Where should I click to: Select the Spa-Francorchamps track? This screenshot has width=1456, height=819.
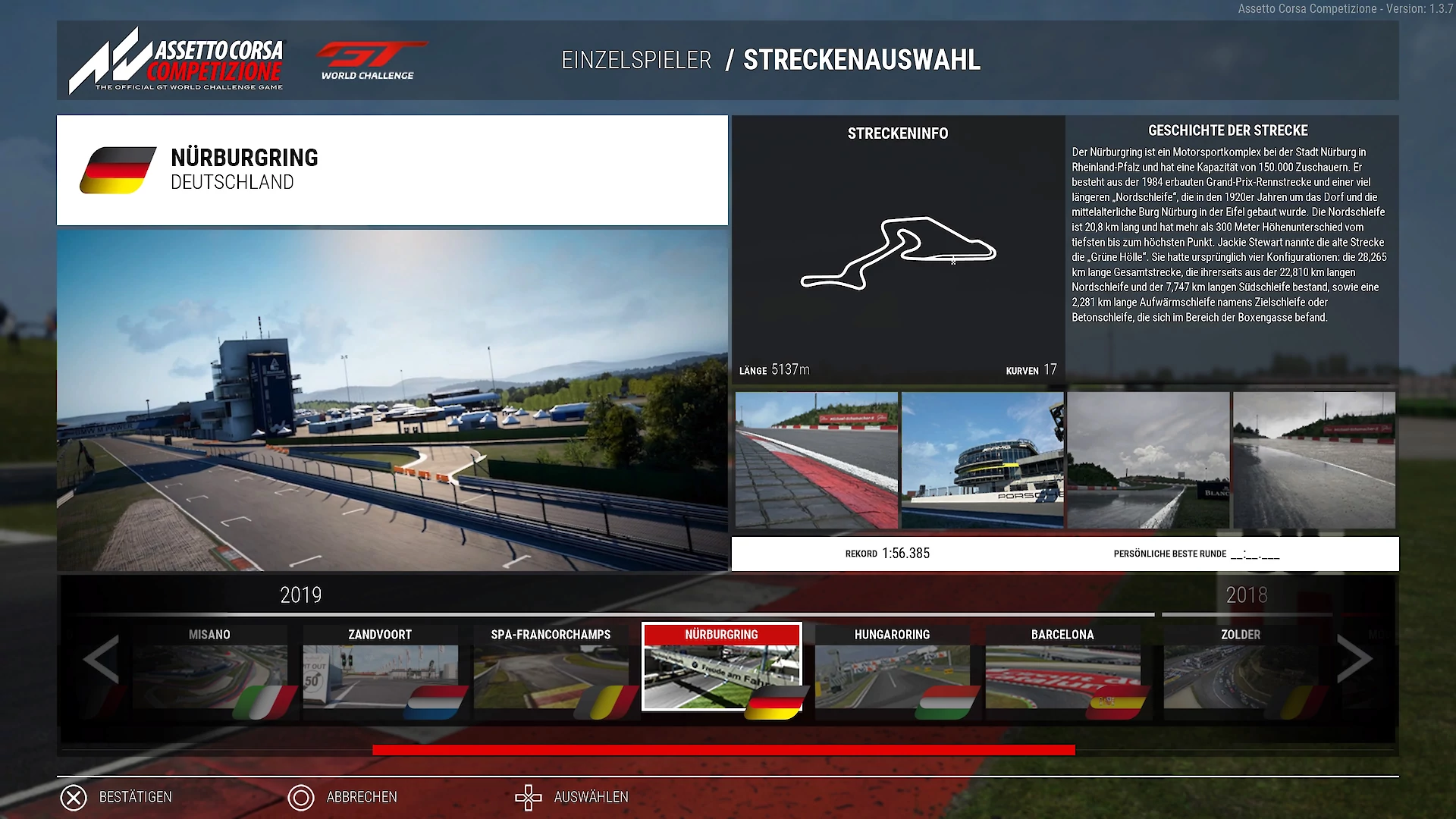551,667
